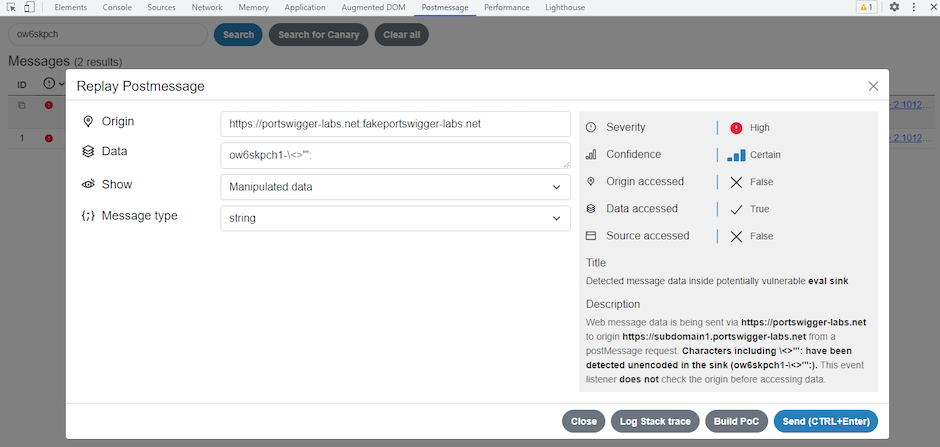The image size is (940, 447).
Task: Switch to the Elements tab
Action: pos(71,8)
